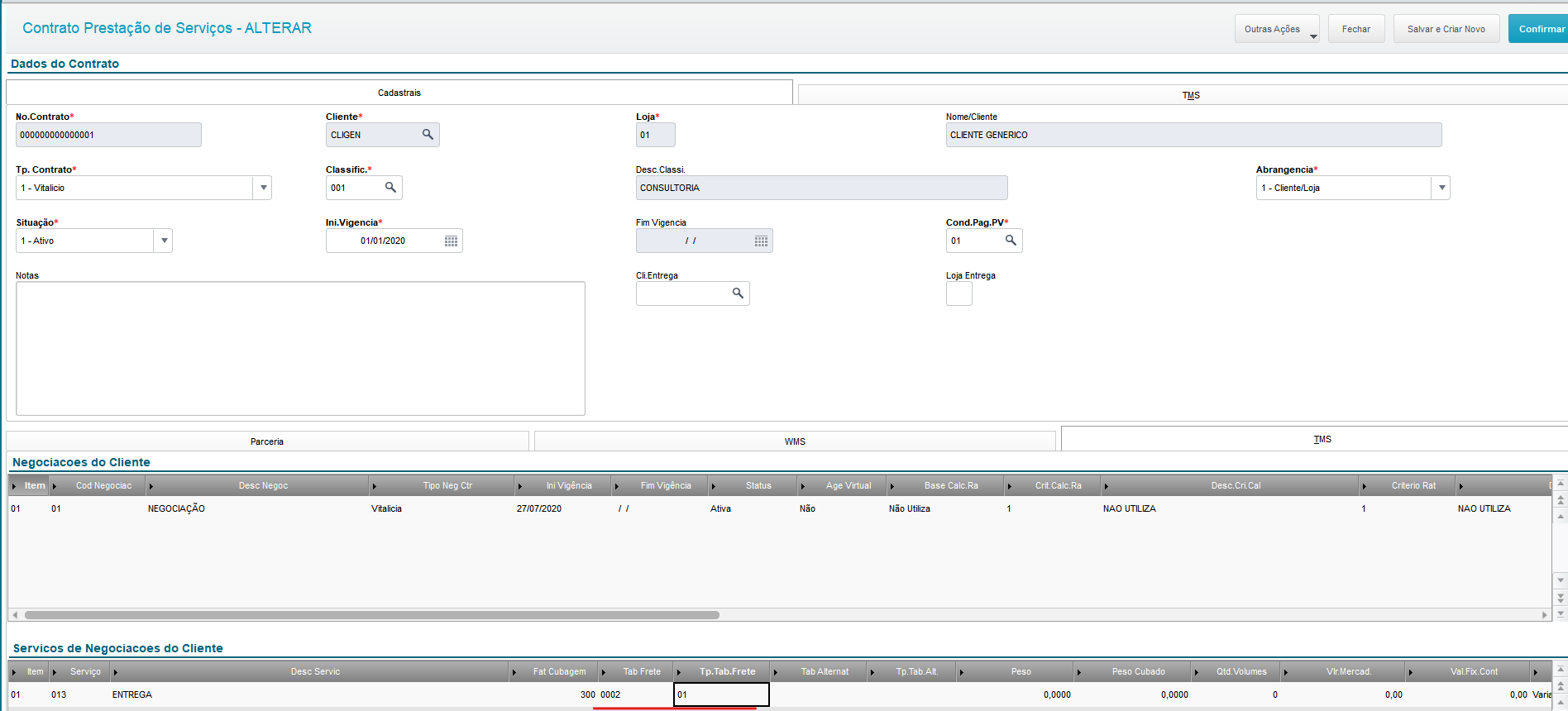Expand the Tp. Contrato dropdown
This screenshot has height=711, width=1568.
[x=263, y=188]
